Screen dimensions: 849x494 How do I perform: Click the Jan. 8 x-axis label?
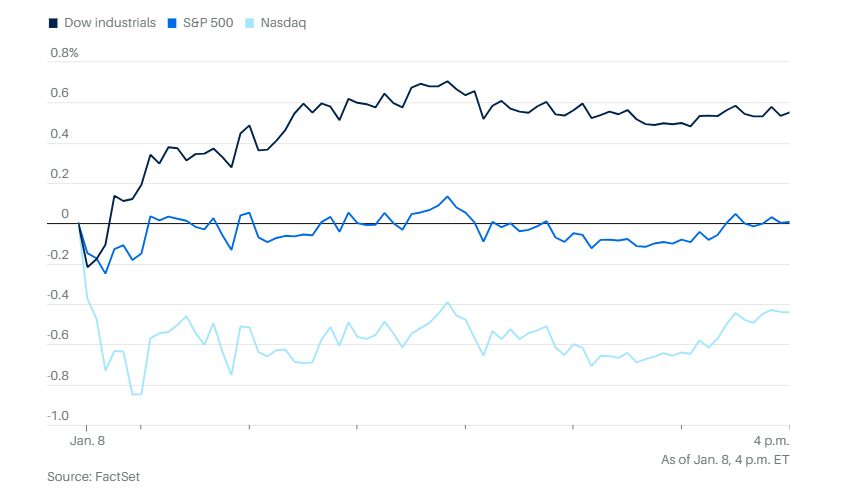pos(89,441)
